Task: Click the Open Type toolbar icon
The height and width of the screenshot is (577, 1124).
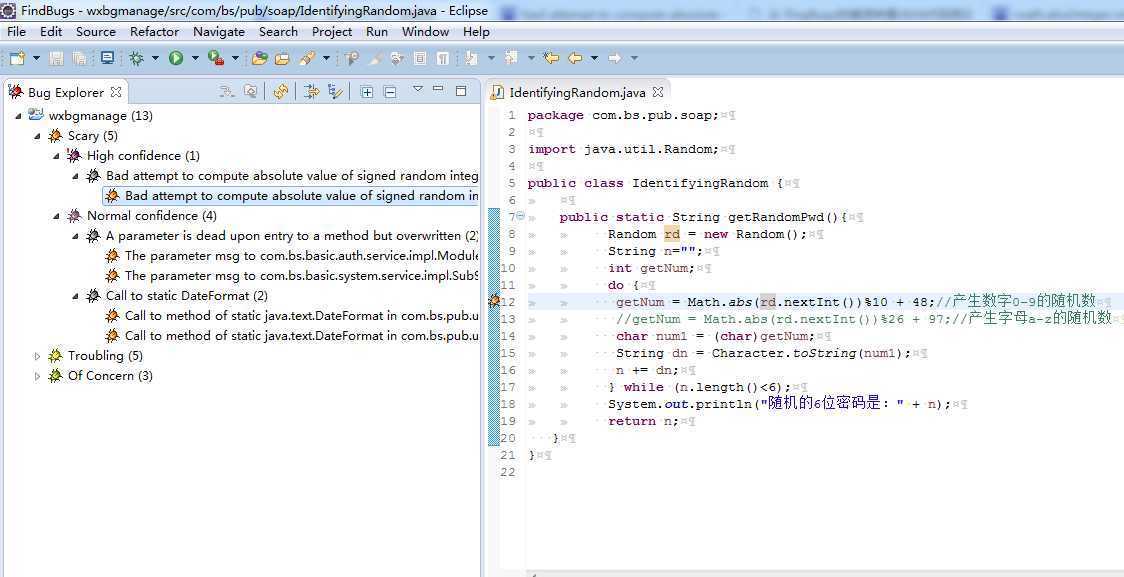Action: coord(259,58)
